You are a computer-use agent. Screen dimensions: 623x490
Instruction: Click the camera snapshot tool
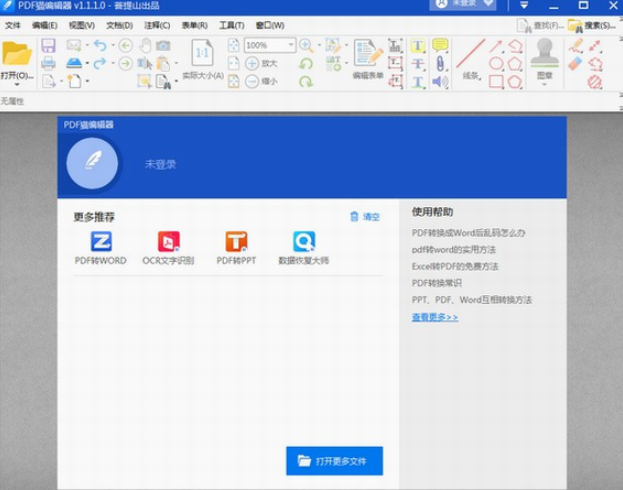coord(163,45)
